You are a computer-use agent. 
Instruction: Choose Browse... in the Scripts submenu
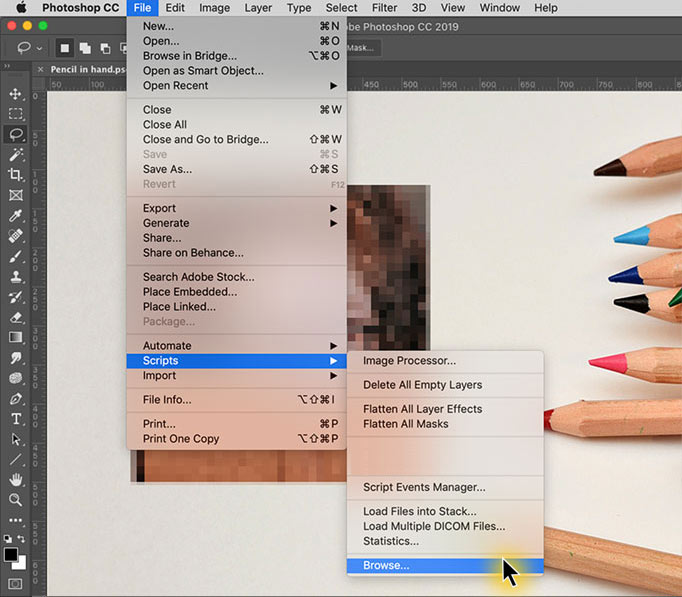click(445, 565)
